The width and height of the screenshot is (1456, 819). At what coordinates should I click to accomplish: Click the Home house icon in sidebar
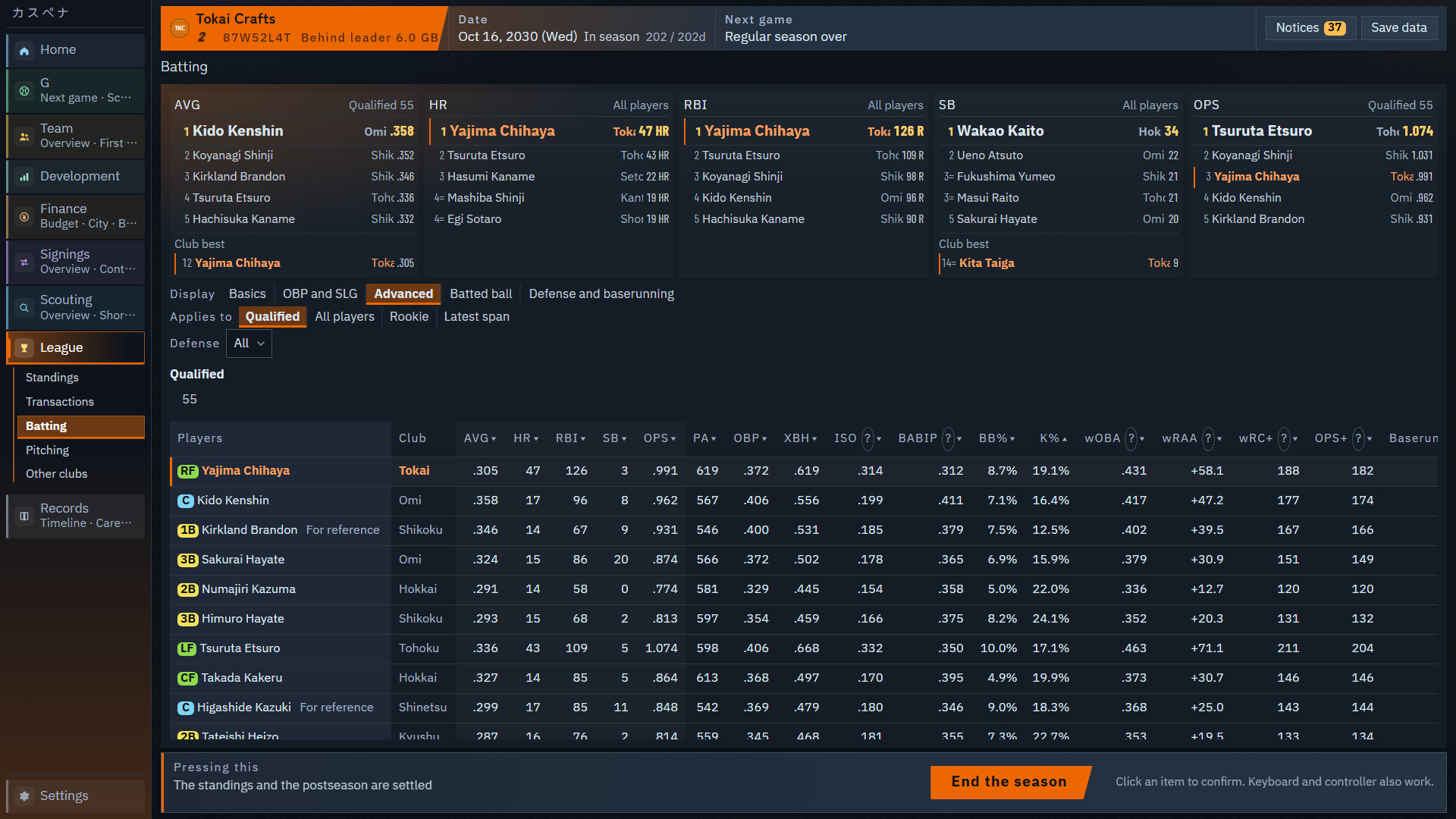[24, 51]
